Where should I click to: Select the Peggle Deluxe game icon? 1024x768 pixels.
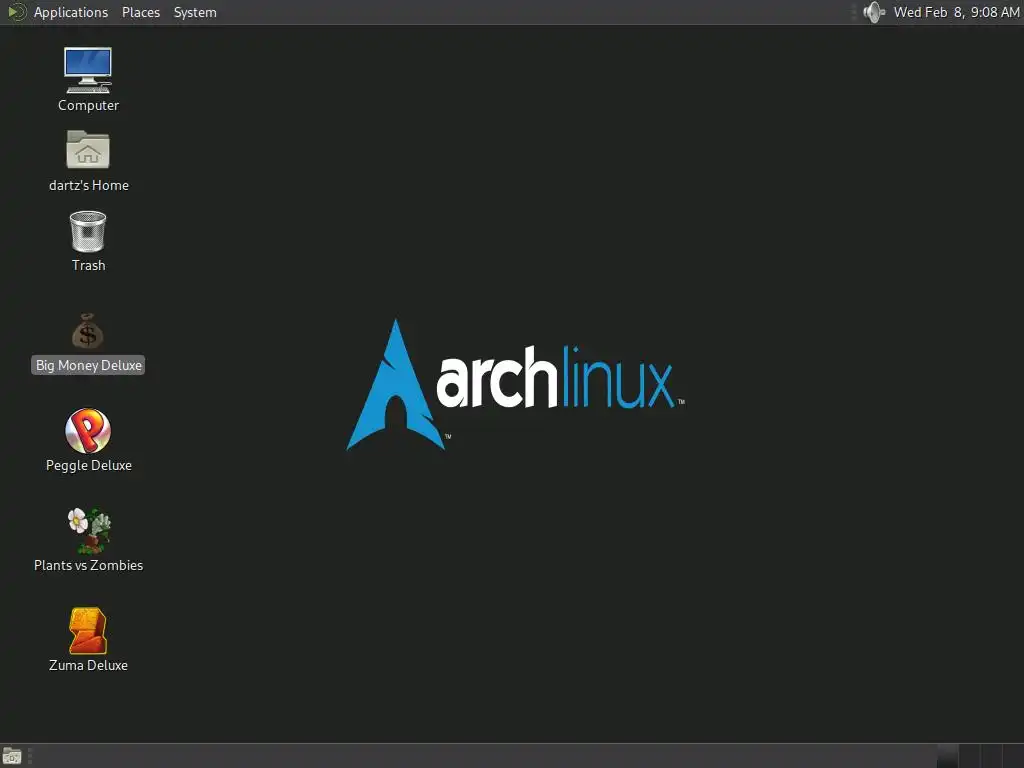point(88,431)
